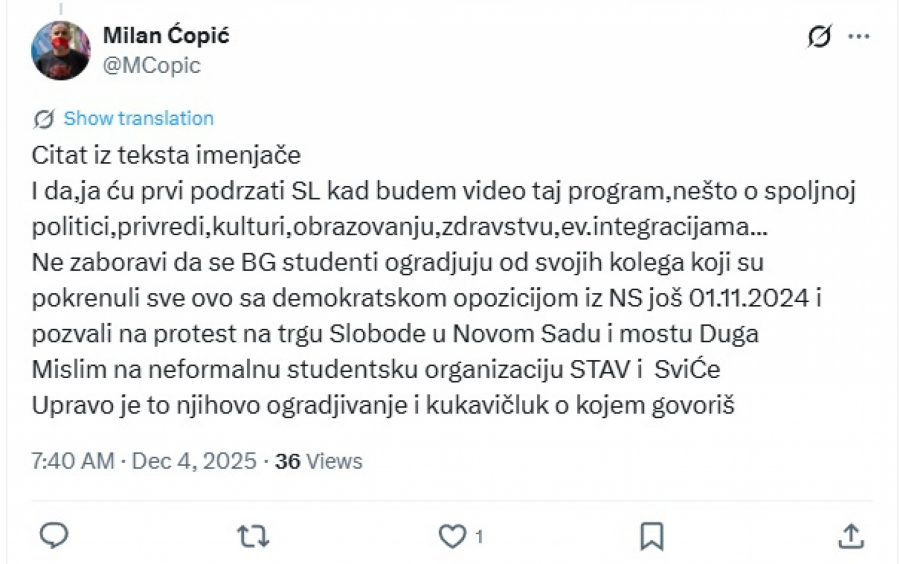View the 36 Views analytics

pos(319,461)
